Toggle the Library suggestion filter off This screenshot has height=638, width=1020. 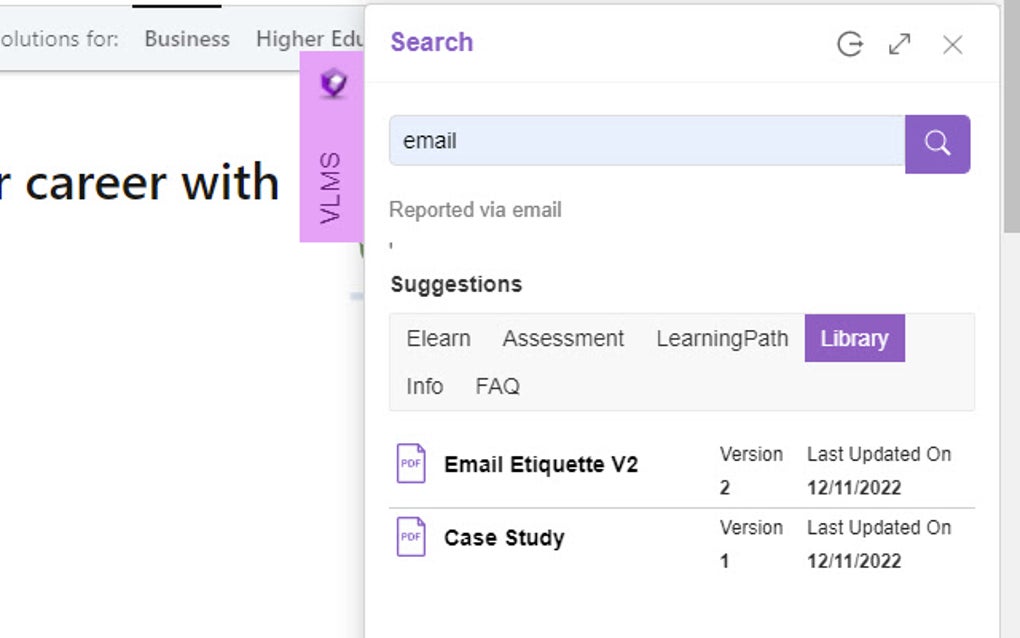tap(854, 338)
